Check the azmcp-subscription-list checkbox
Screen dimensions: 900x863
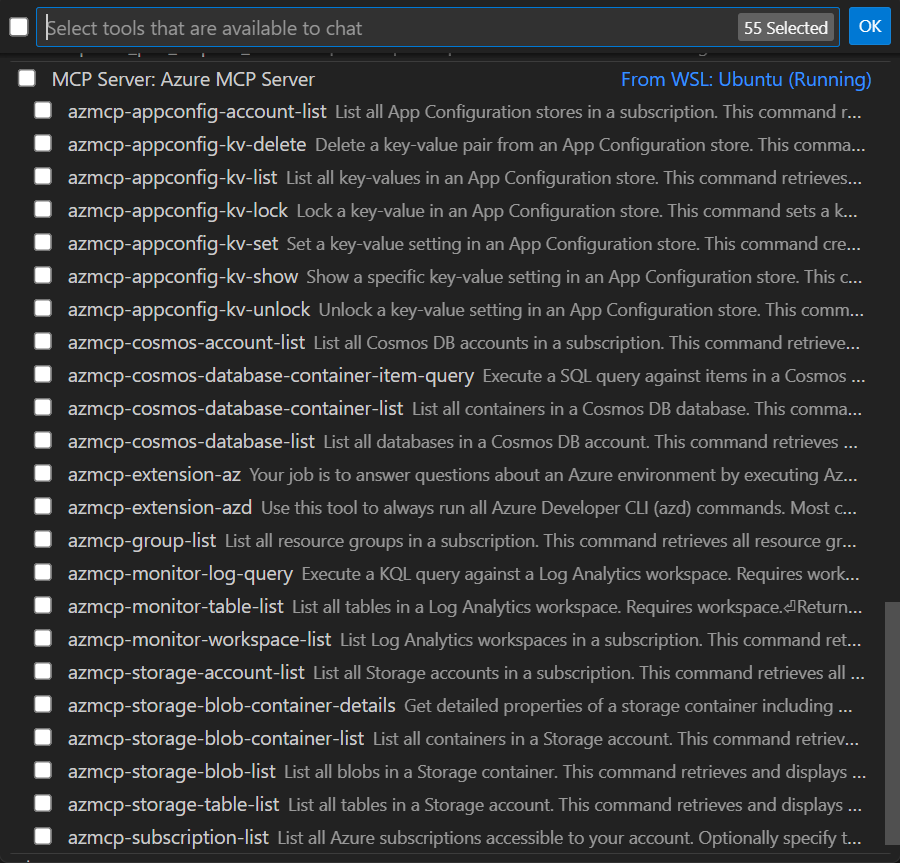(x=43, y=836)
